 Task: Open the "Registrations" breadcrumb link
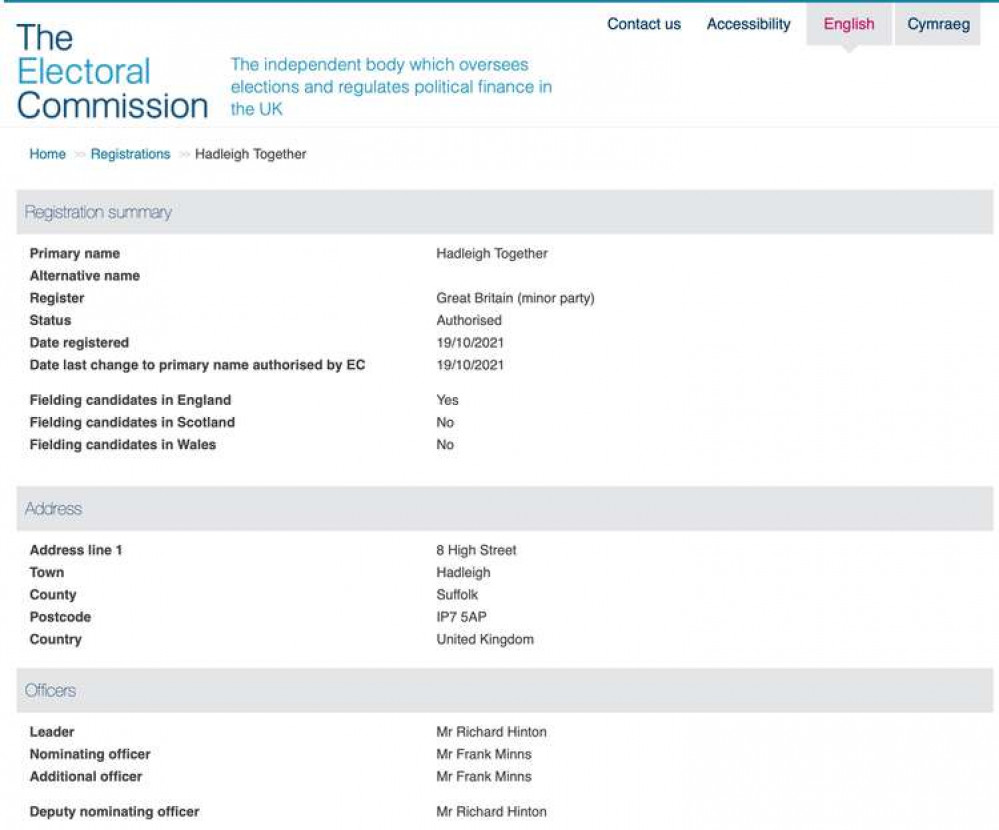click(130, 154)
